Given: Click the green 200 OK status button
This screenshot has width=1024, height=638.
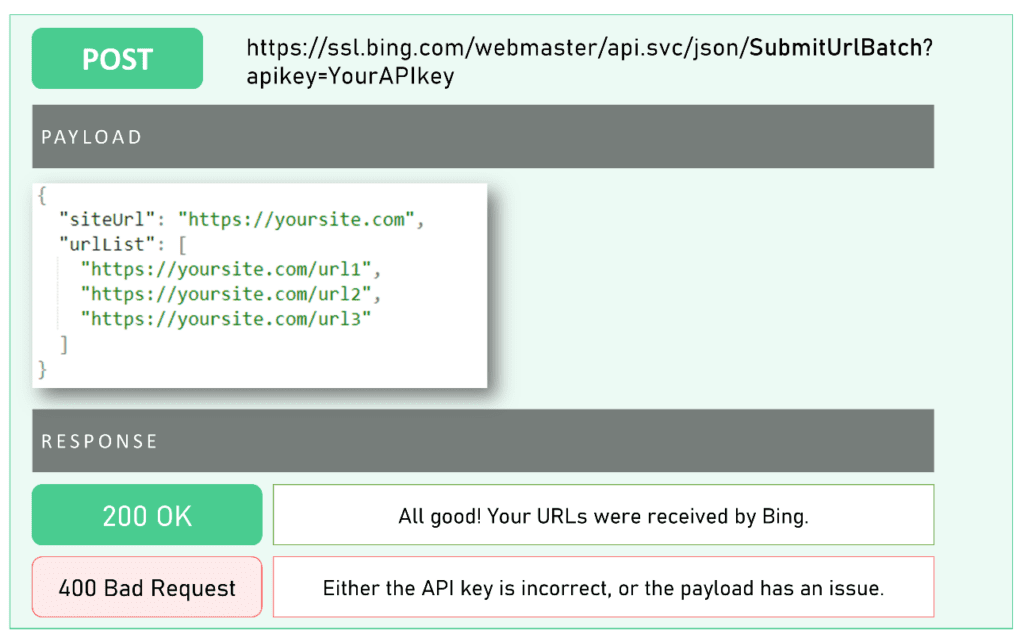Looking at the screenshot, I should [147, 516].
